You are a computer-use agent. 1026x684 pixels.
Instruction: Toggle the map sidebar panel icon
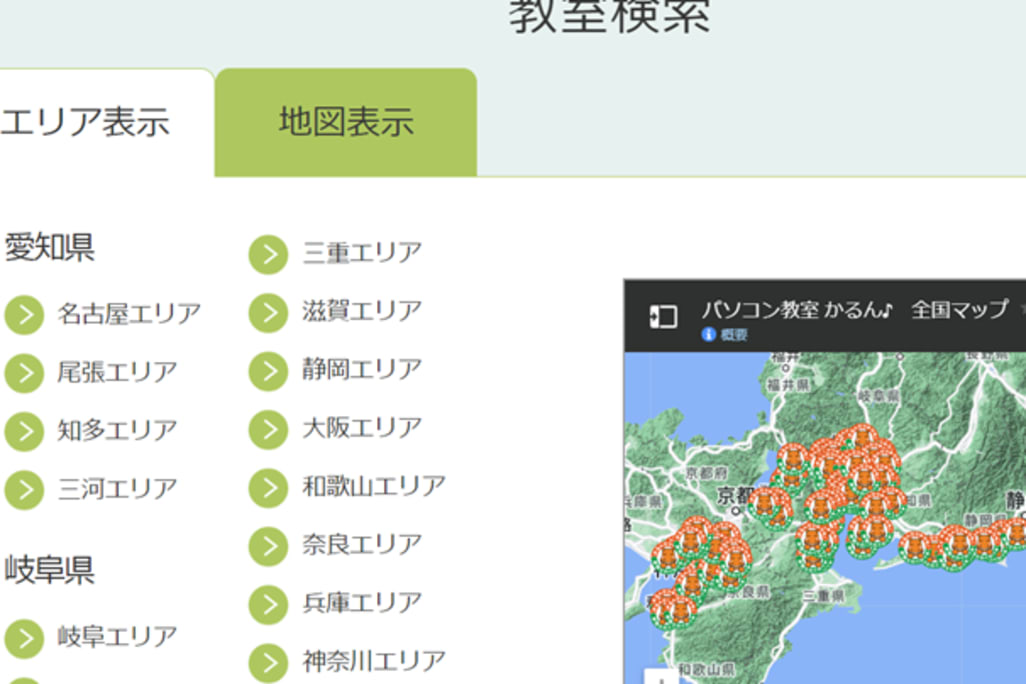point(662,317)
